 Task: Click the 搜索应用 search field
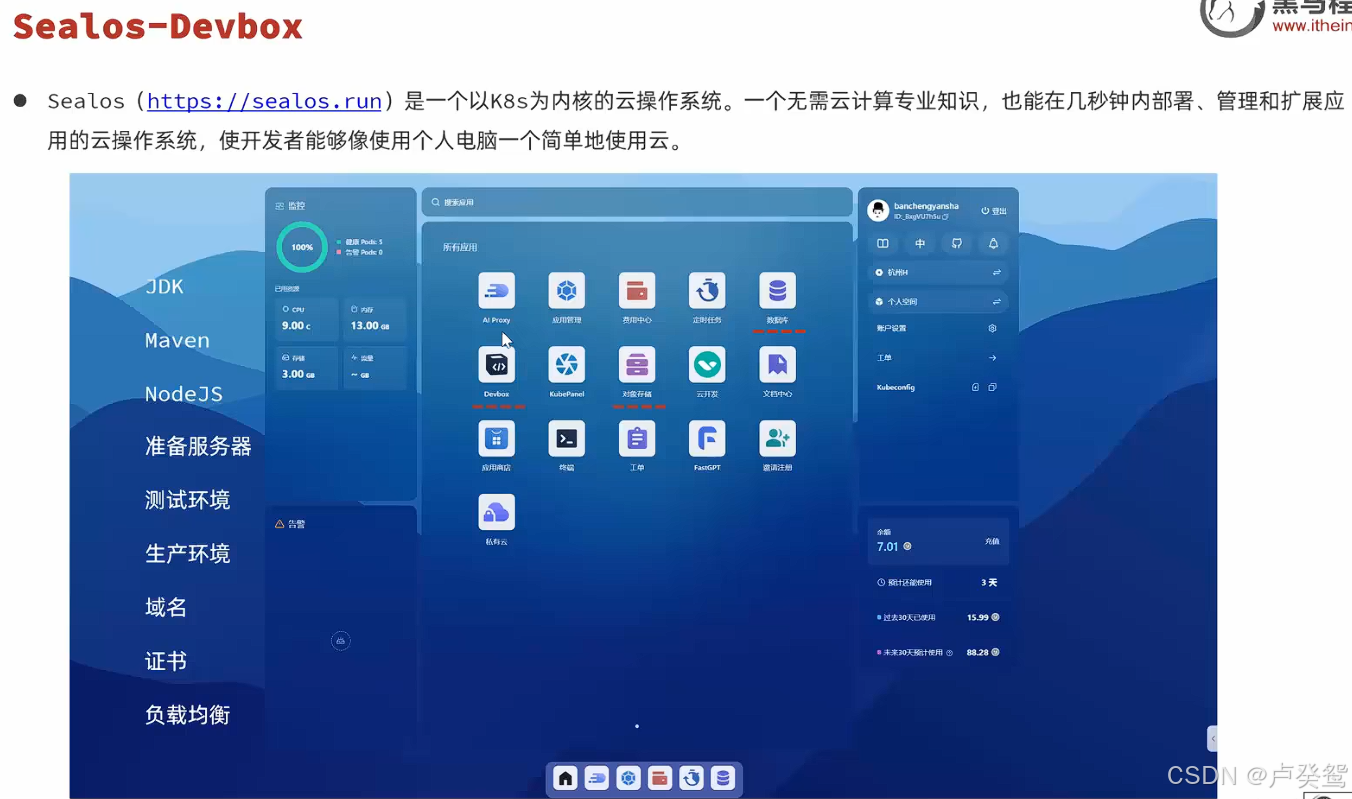coord(636,202)
